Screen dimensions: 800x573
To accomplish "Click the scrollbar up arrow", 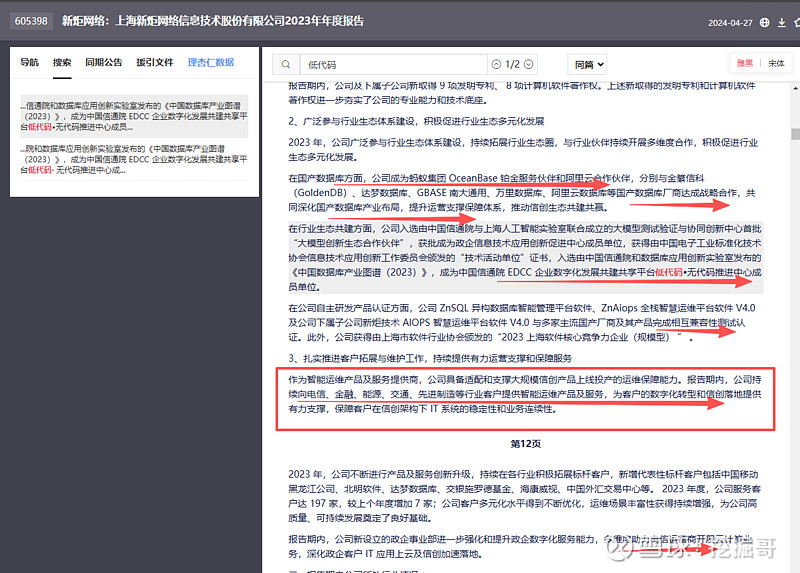I will [x=795, y=88].
